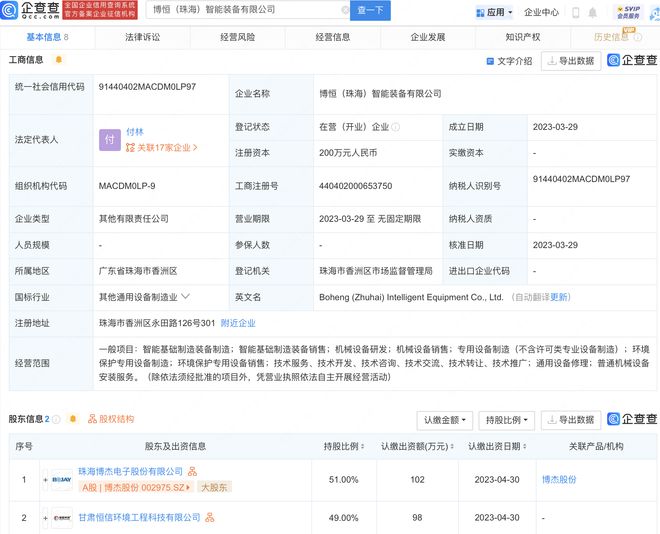Open the 企查查 logo homepage
This screenshot has width=660, height=534.
pos(30,10)
